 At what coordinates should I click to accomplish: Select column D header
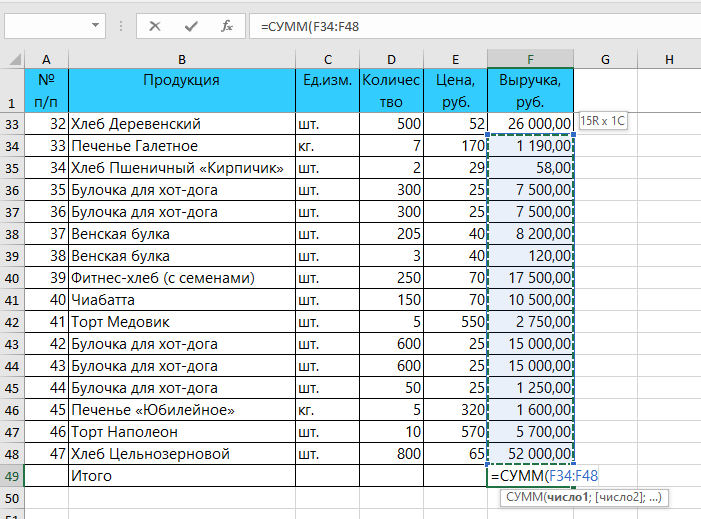point(391,59)
